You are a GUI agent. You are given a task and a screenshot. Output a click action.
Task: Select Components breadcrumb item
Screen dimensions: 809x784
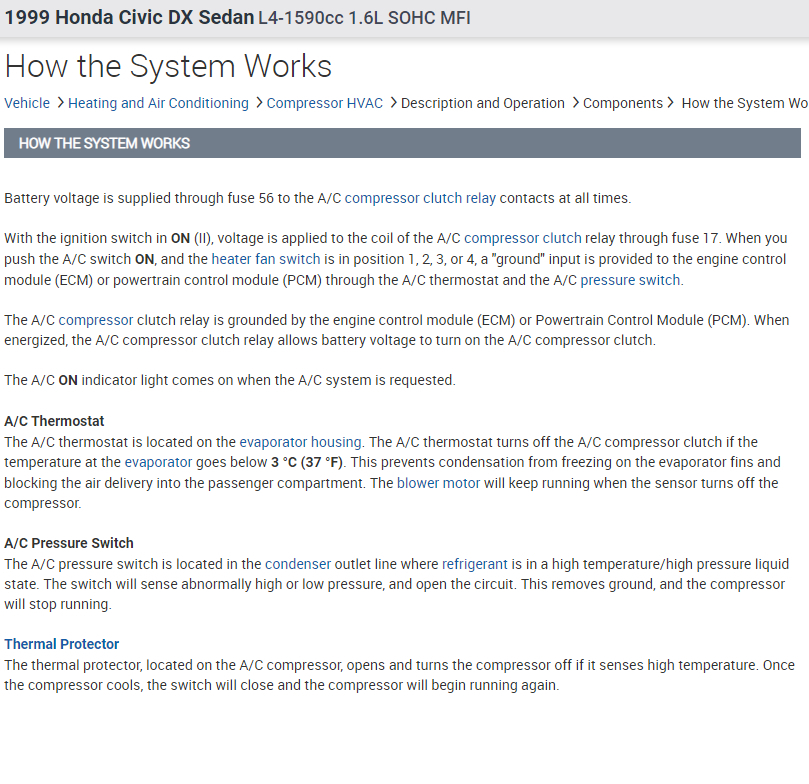(623, 103)
